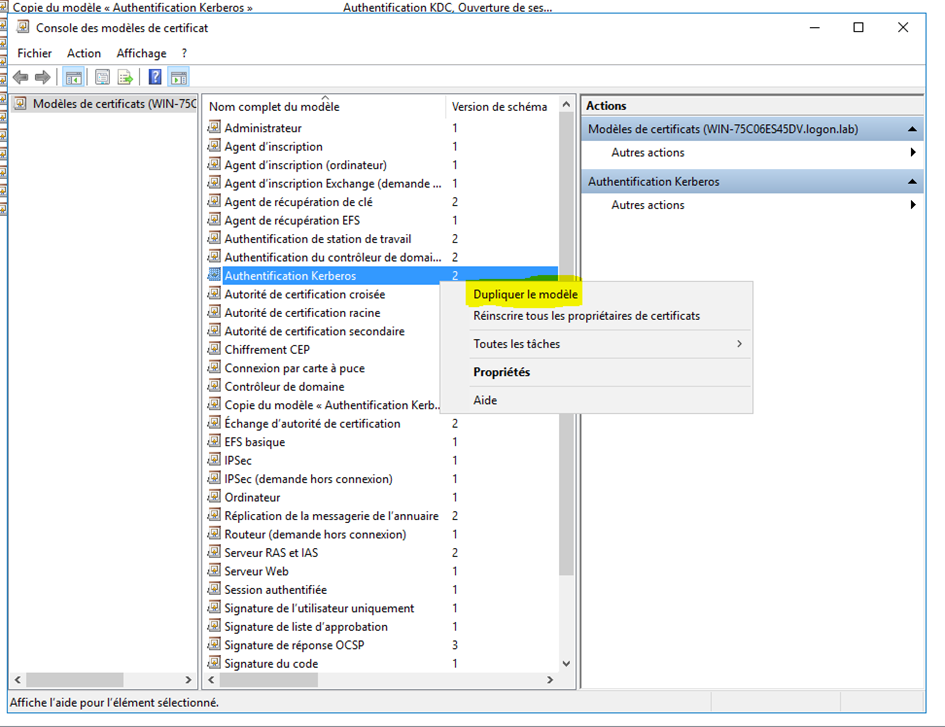Select Propriétés in the context menu
The image size is (945, 727).
click(x=501, y=372)
